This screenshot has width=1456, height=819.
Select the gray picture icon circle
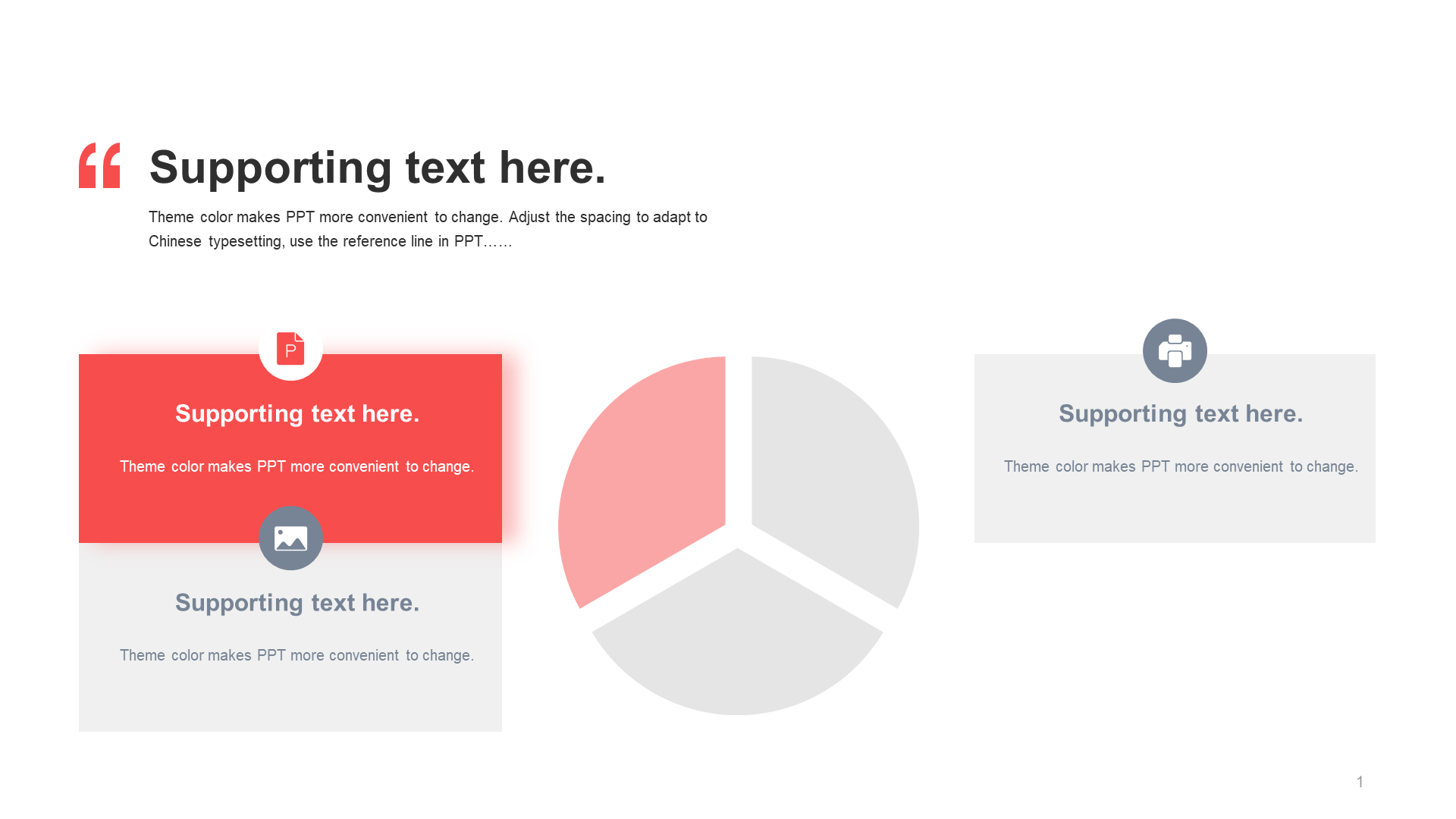point(290,538)
